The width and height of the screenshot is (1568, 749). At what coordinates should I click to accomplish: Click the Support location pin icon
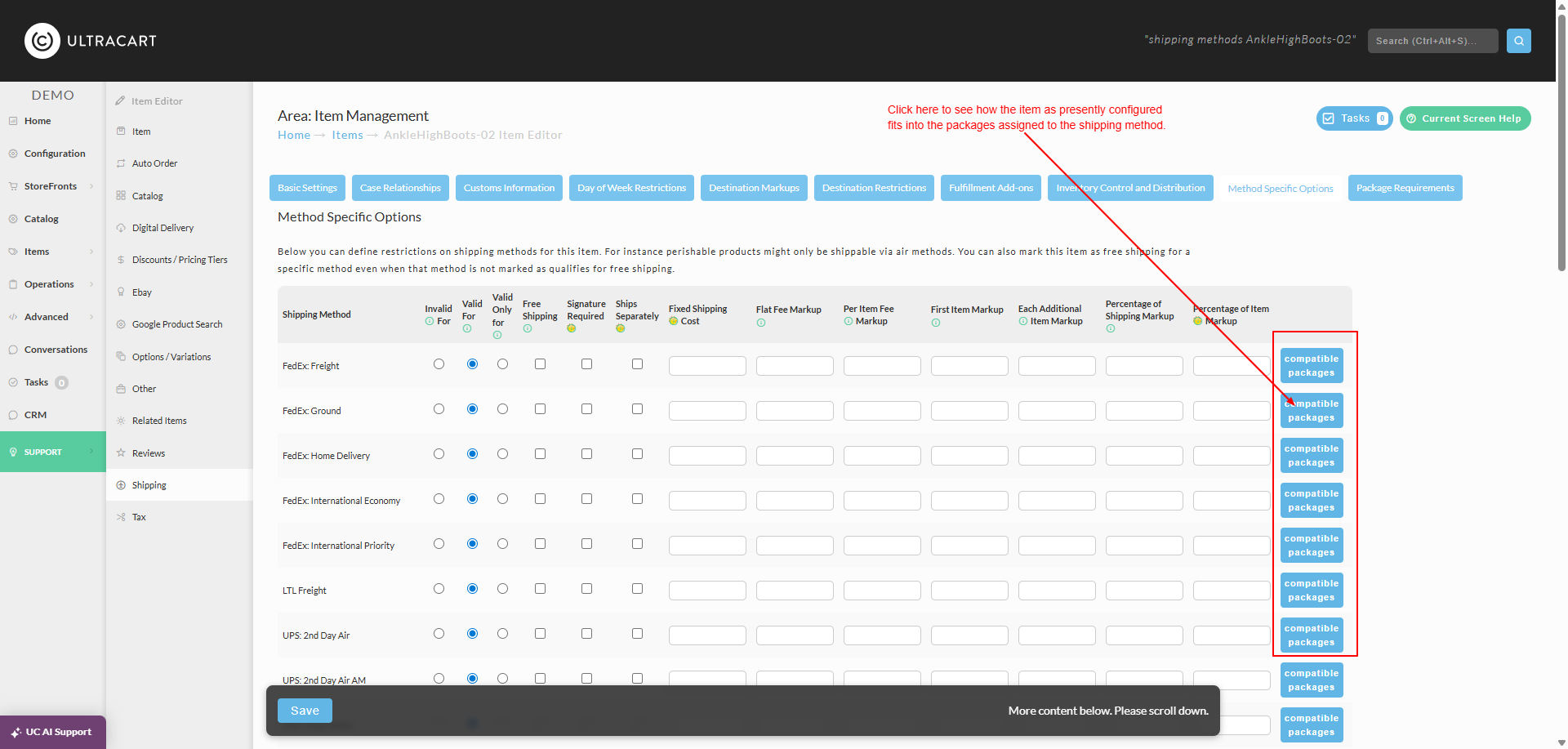13,452
